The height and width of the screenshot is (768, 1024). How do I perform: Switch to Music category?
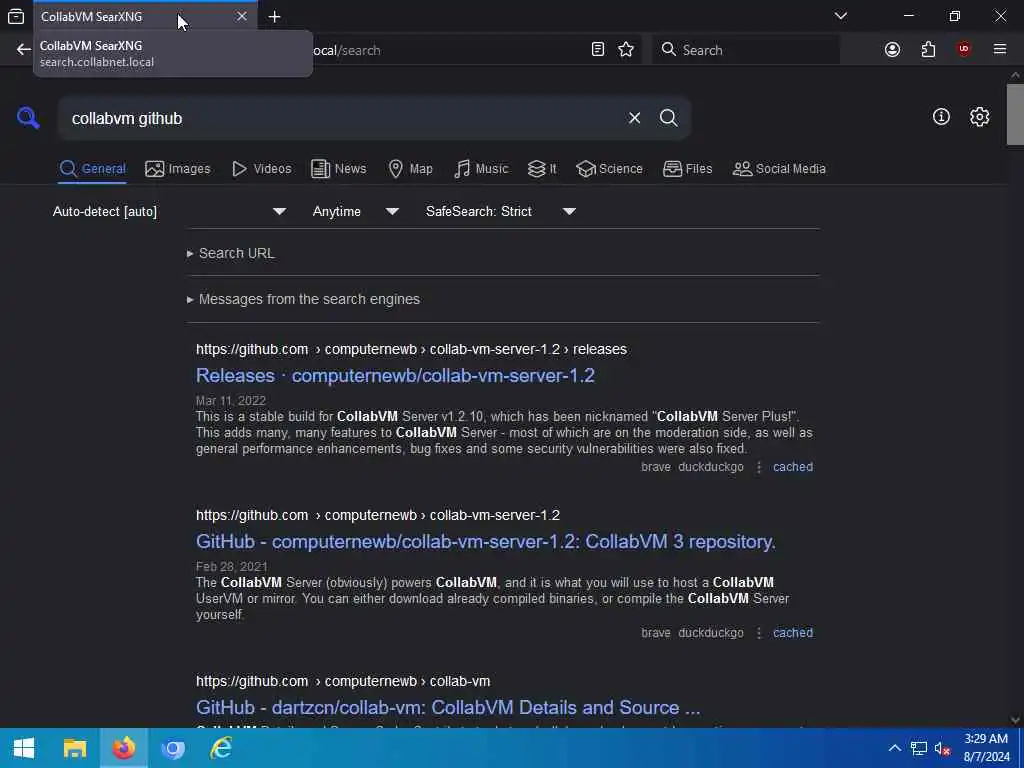pyautogui.click(x=481, y=168)
